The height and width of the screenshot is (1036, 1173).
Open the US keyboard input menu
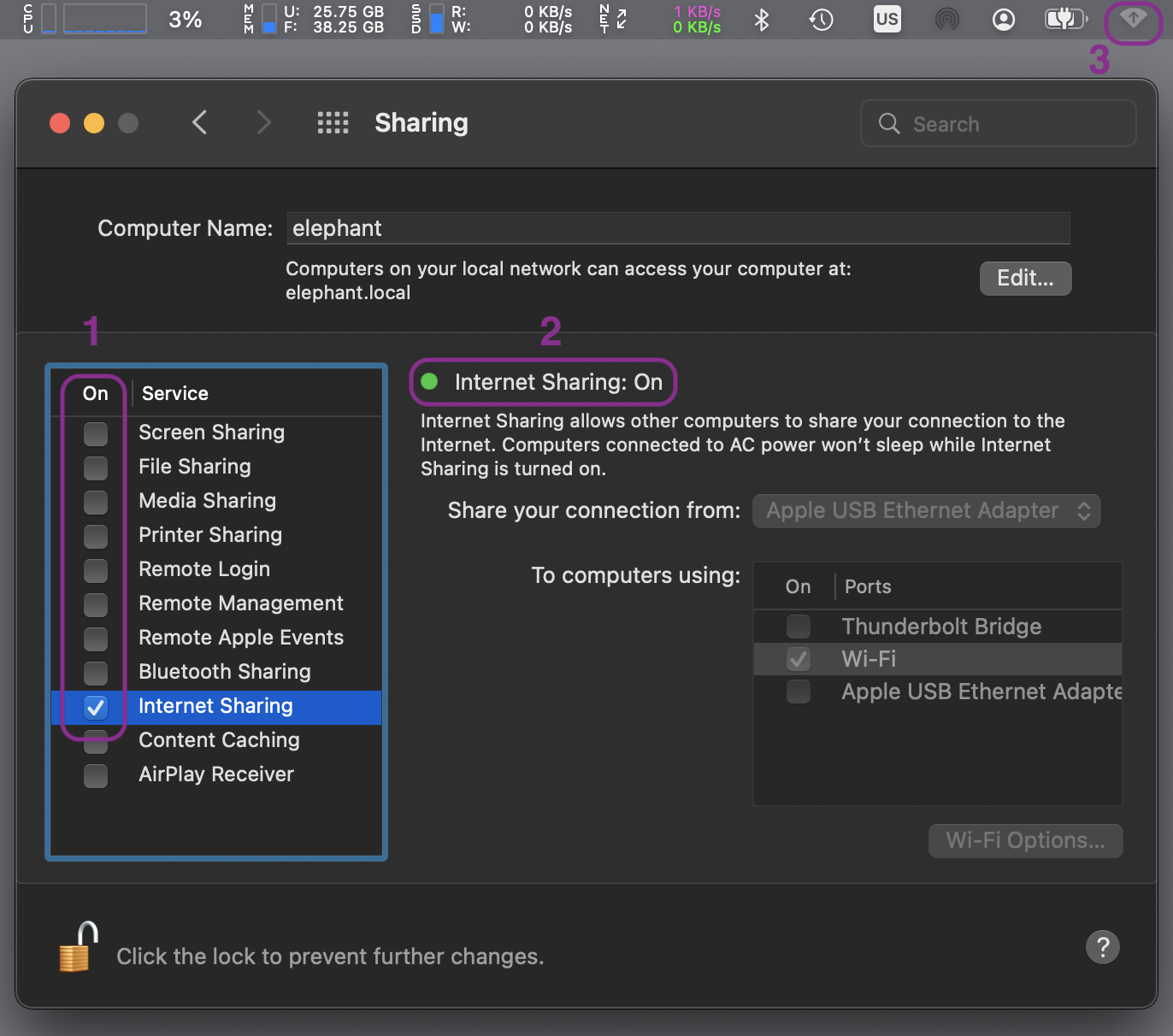(887, 20)
